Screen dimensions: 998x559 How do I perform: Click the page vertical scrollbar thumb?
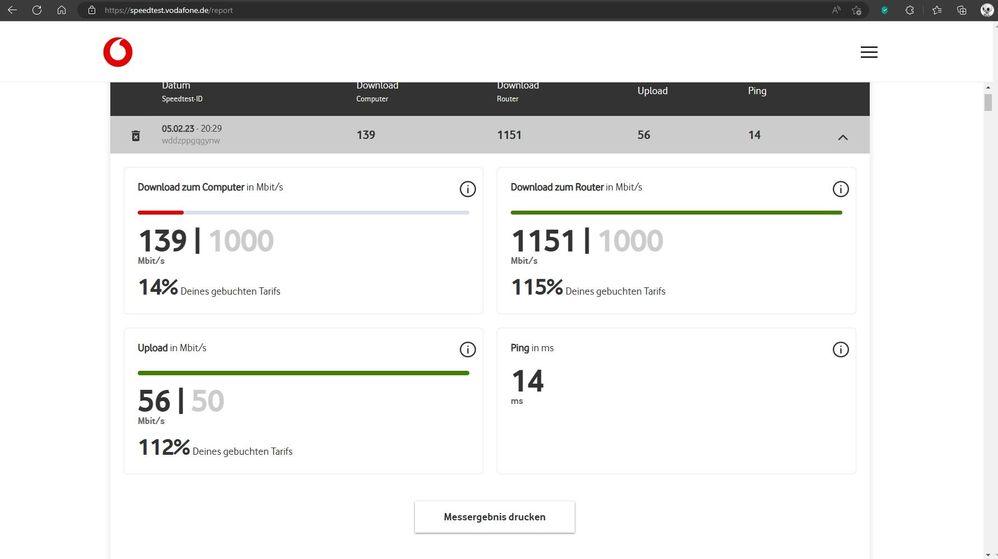click(987, 103)
